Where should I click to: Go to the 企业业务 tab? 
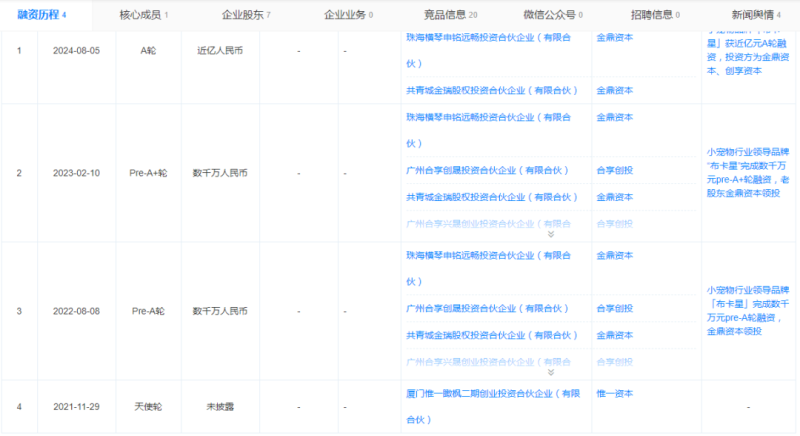tap(348, 15)
